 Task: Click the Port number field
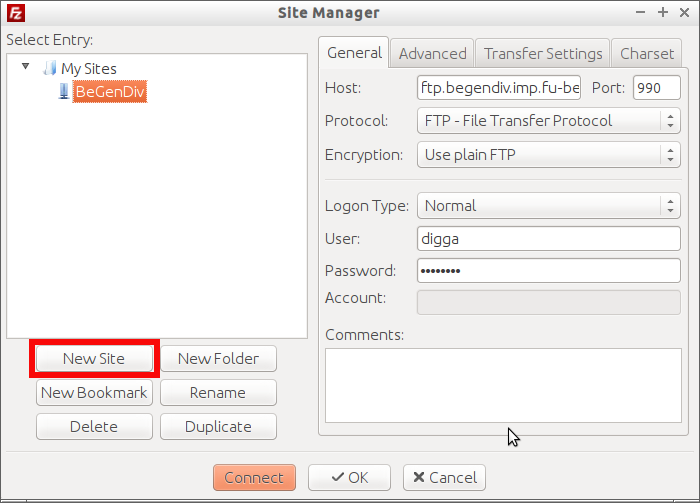pos(656,88)
